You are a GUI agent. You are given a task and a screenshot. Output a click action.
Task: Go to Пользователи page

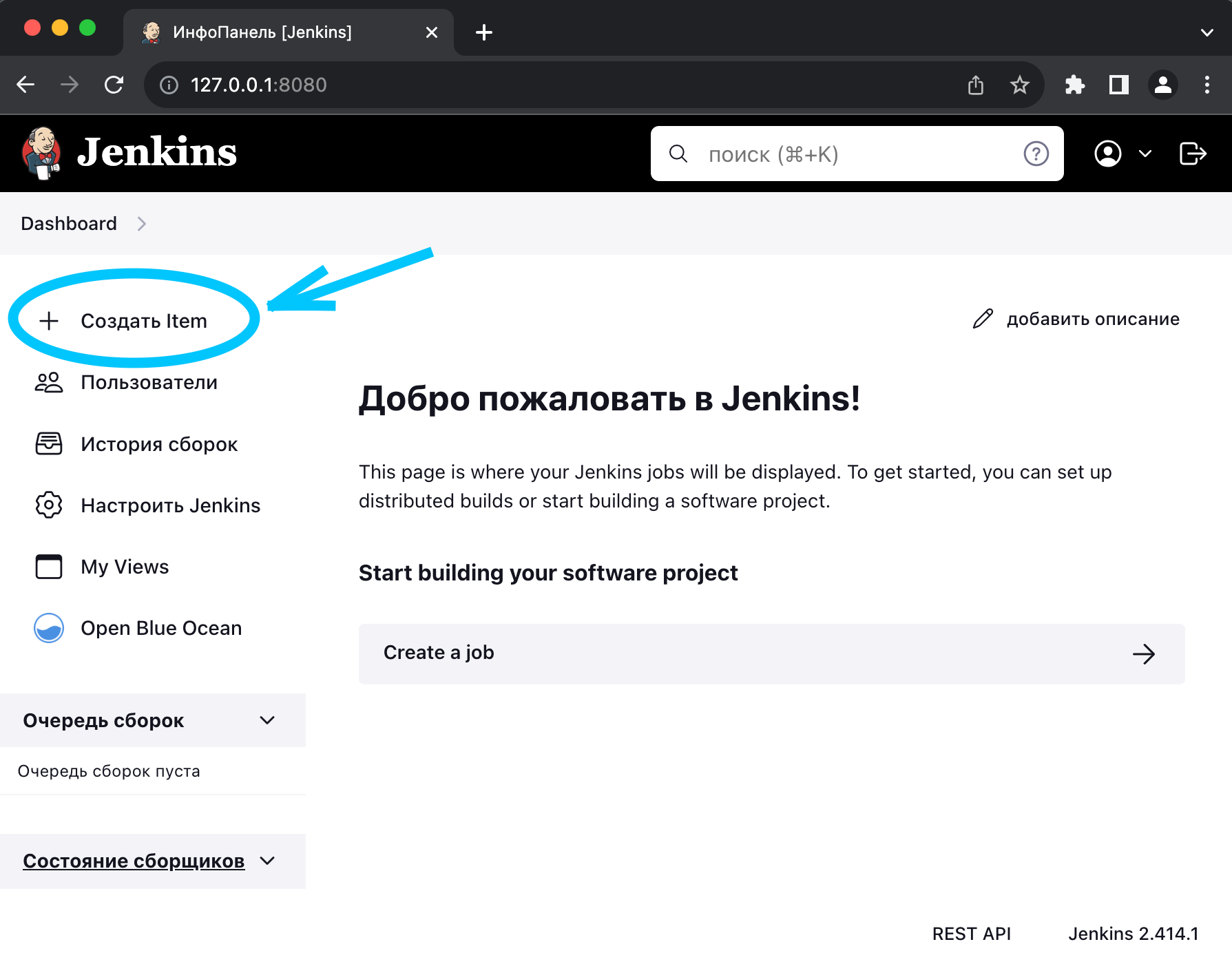(149, 382)
